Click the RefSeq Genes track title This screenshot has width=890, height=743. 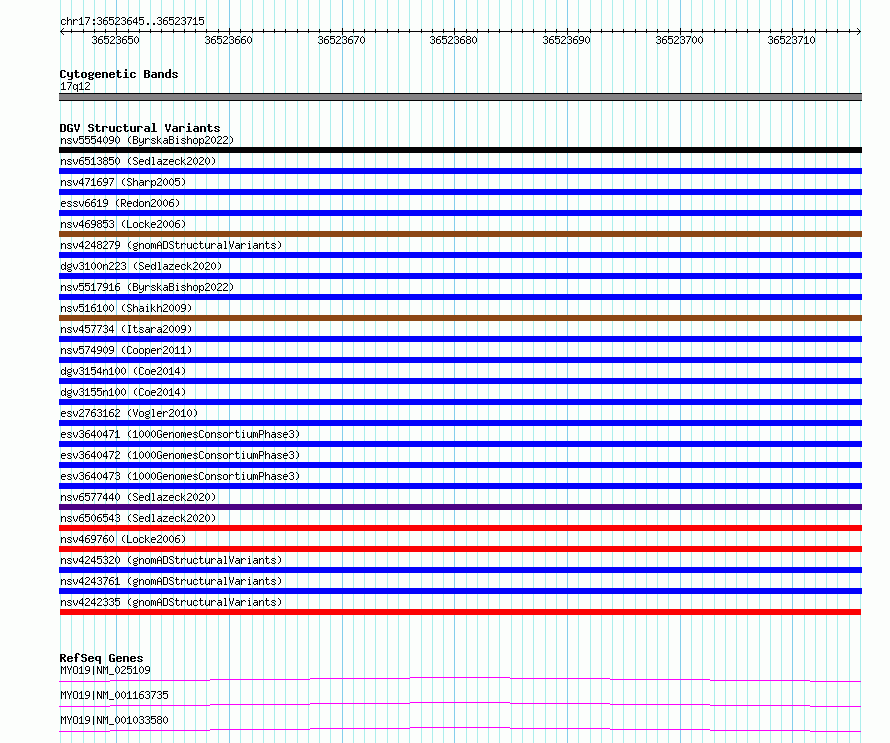point(101,658)
